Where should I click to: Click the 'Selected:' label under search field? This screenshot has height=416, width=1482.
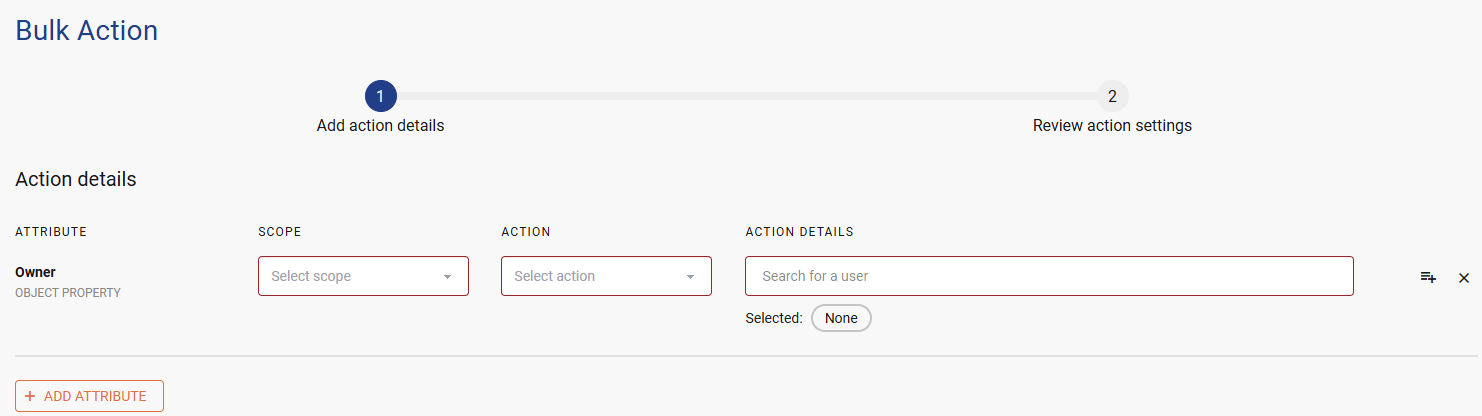coord(774,318)
